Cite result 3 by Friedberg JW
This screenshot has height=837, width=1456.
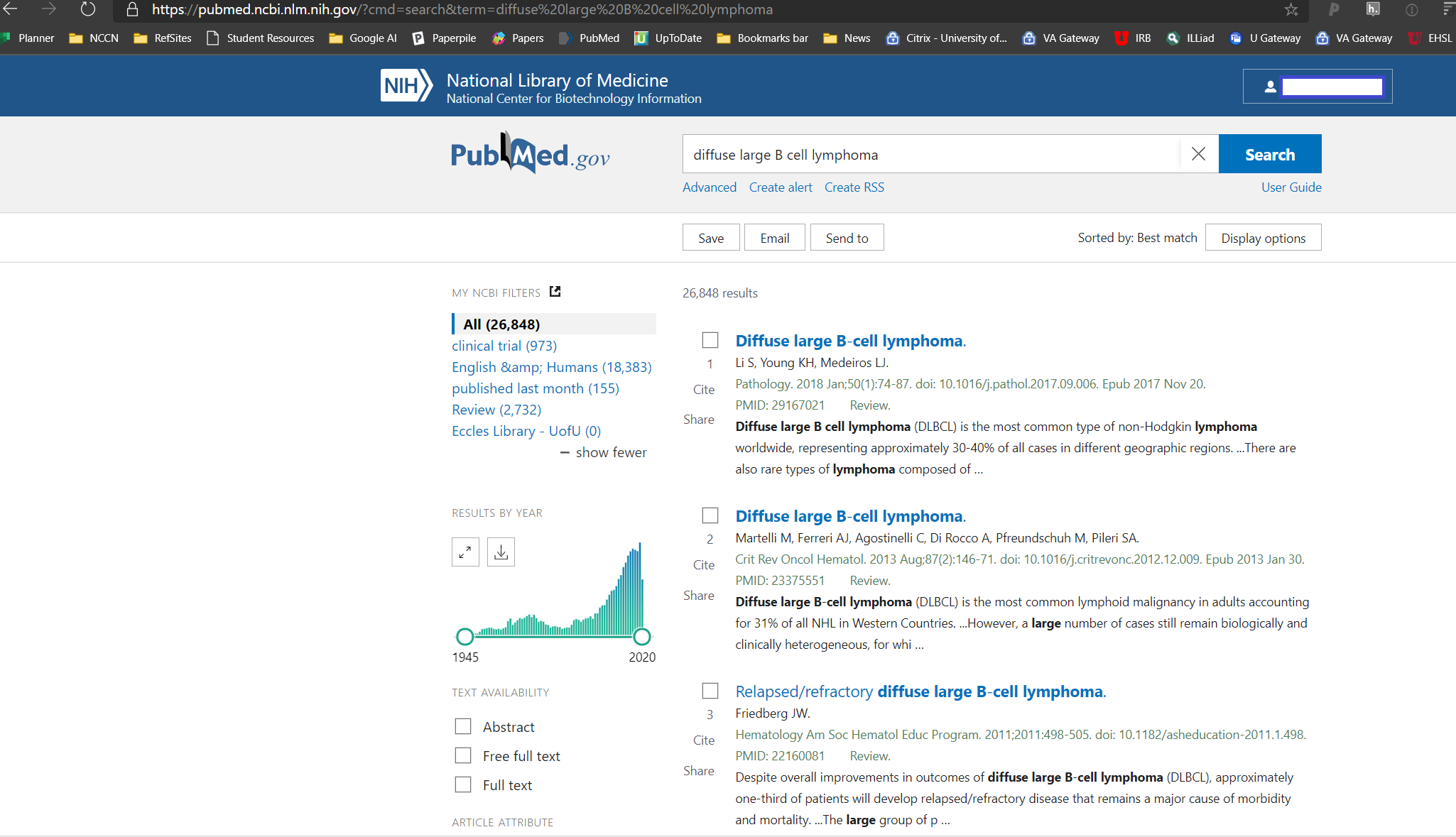tap(704, 740)
